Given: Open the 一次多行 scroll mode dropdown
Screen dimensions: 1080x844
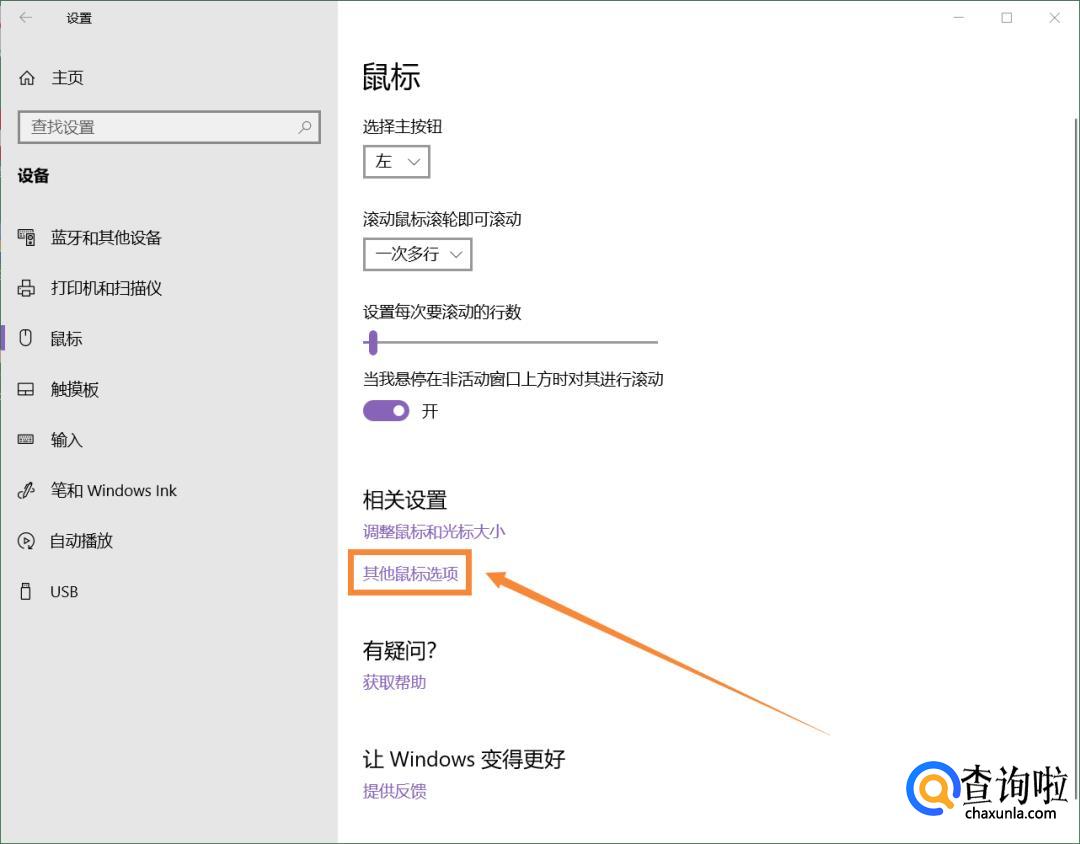Looking at the screenshot, I should point(417,254).
